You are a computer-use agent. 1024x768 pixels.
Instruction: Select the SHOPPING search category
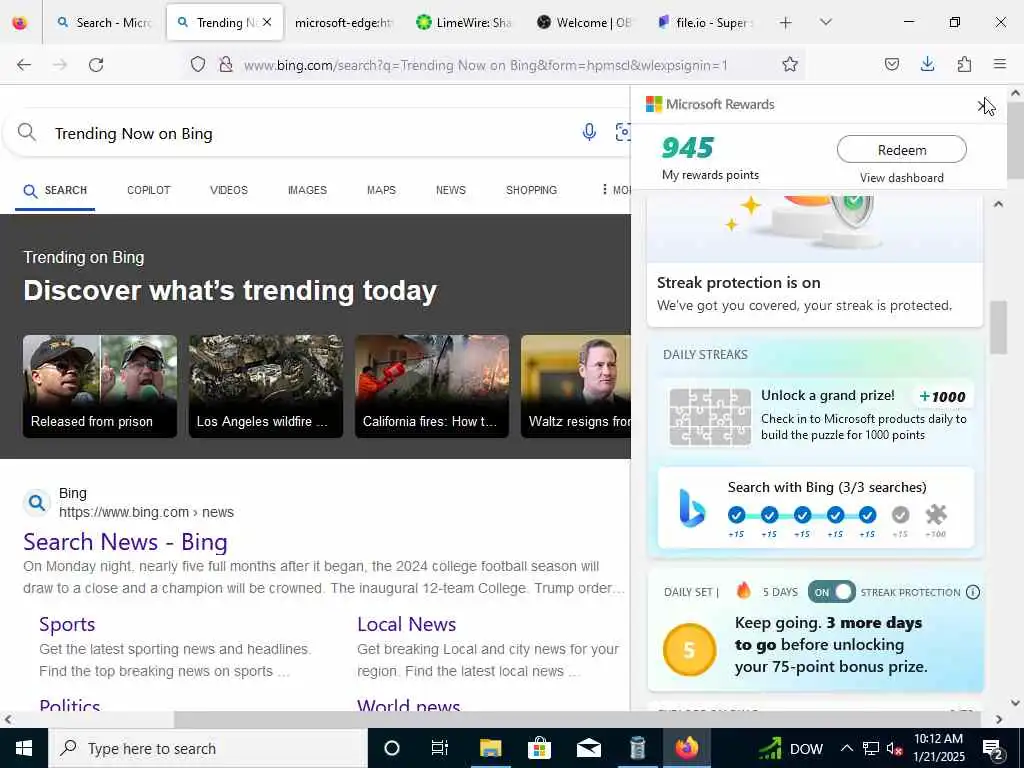(531, 190)
